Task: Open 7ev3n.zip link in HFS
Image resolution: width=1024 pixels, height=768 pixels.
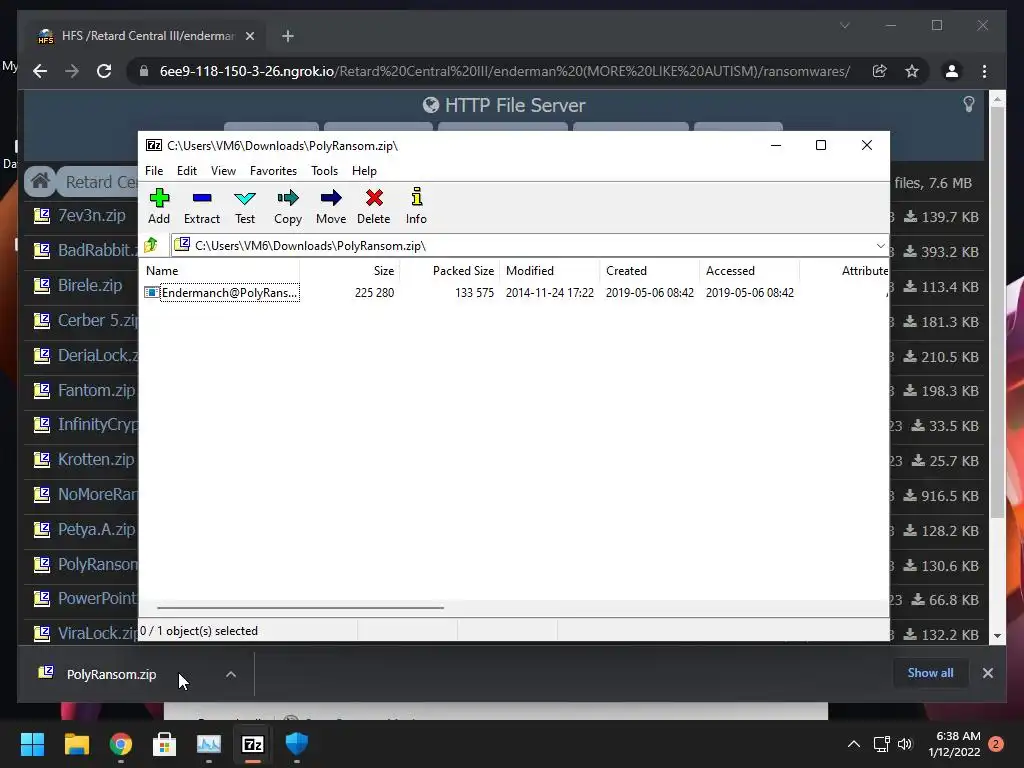Action: [x=91, y=216]
